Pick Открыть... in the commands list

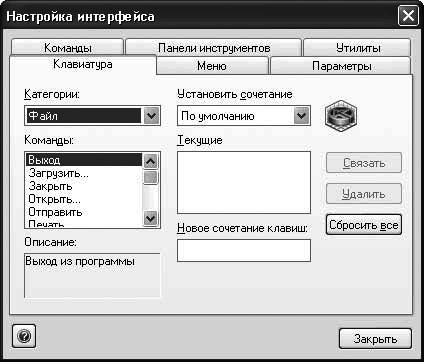click(84, 199)
